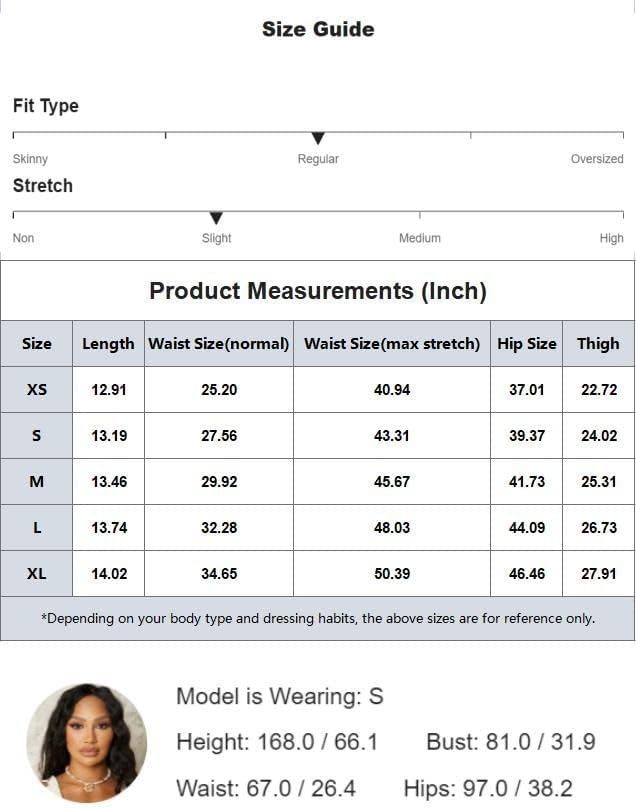Viewport: 636px width, 809px height.
Task: Click the Fit Type slider triangle marker
Action: click(x=318, y=138)
